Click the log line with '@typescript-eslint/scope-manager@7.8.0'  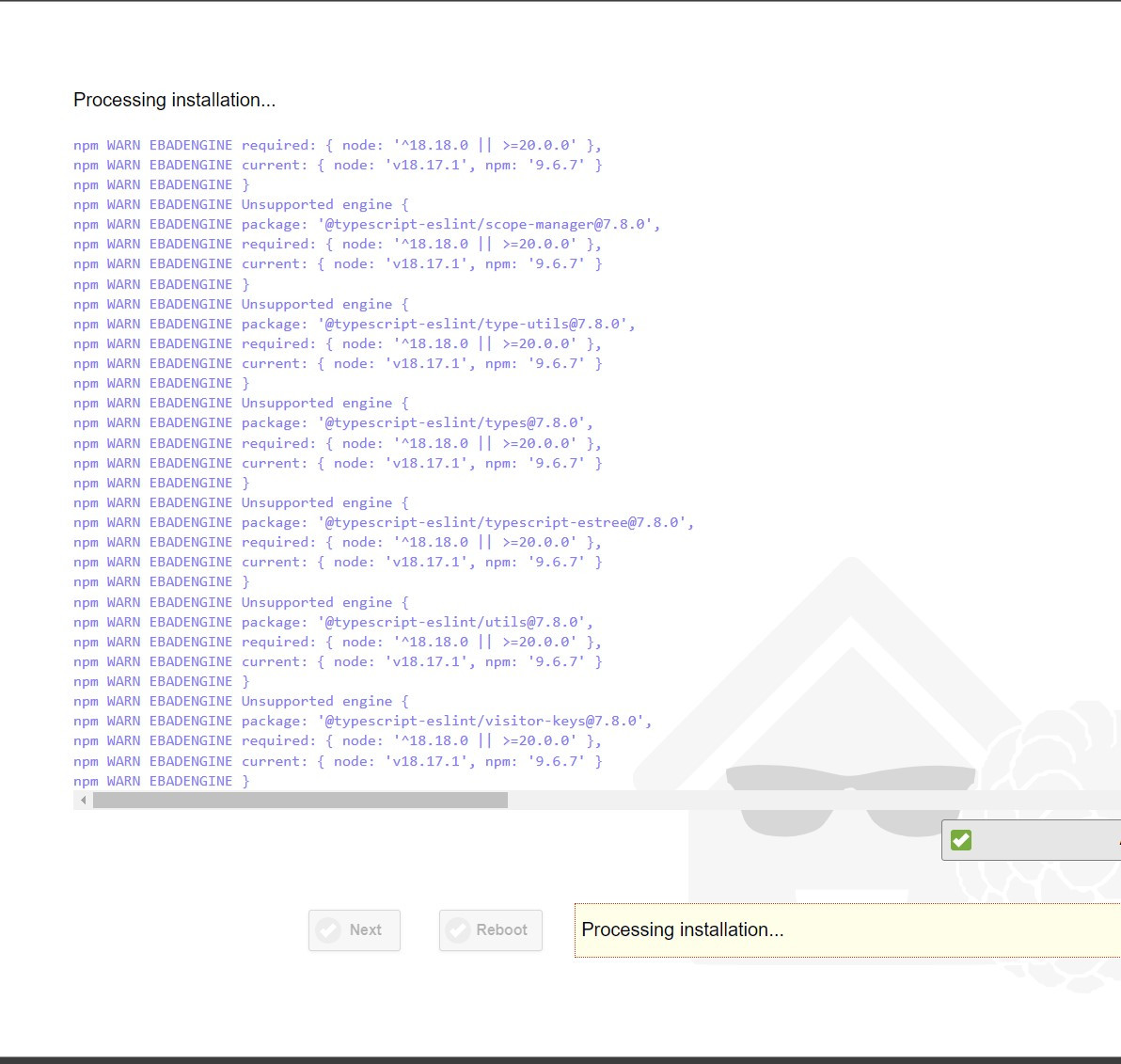pos(367,225)
